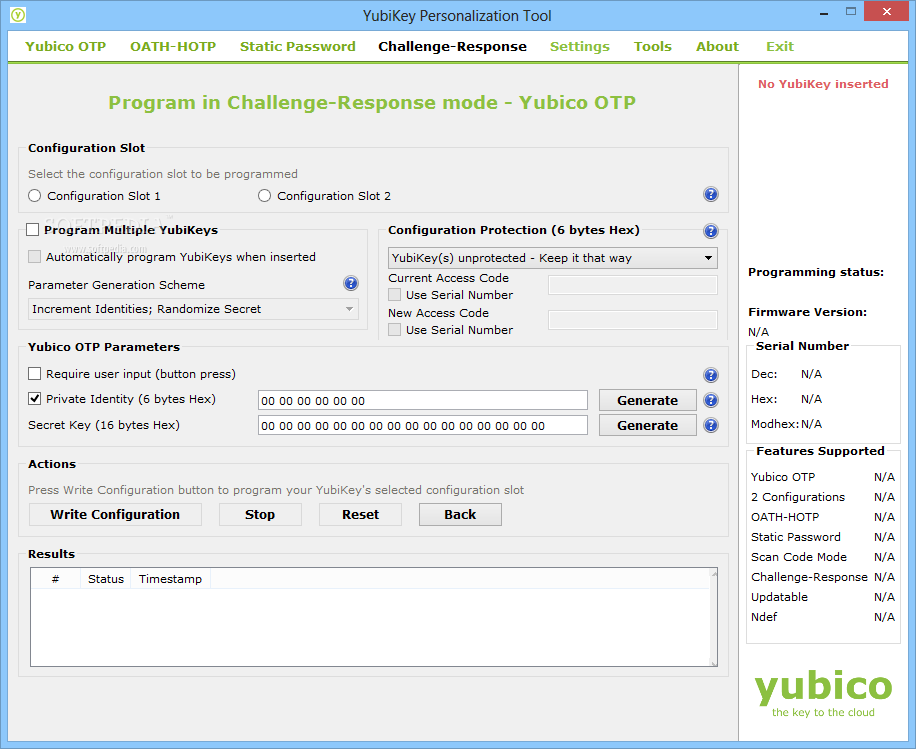Click the Stop button
The height and width of the screenshot is (749, 916).
click(x=260, y=514)
